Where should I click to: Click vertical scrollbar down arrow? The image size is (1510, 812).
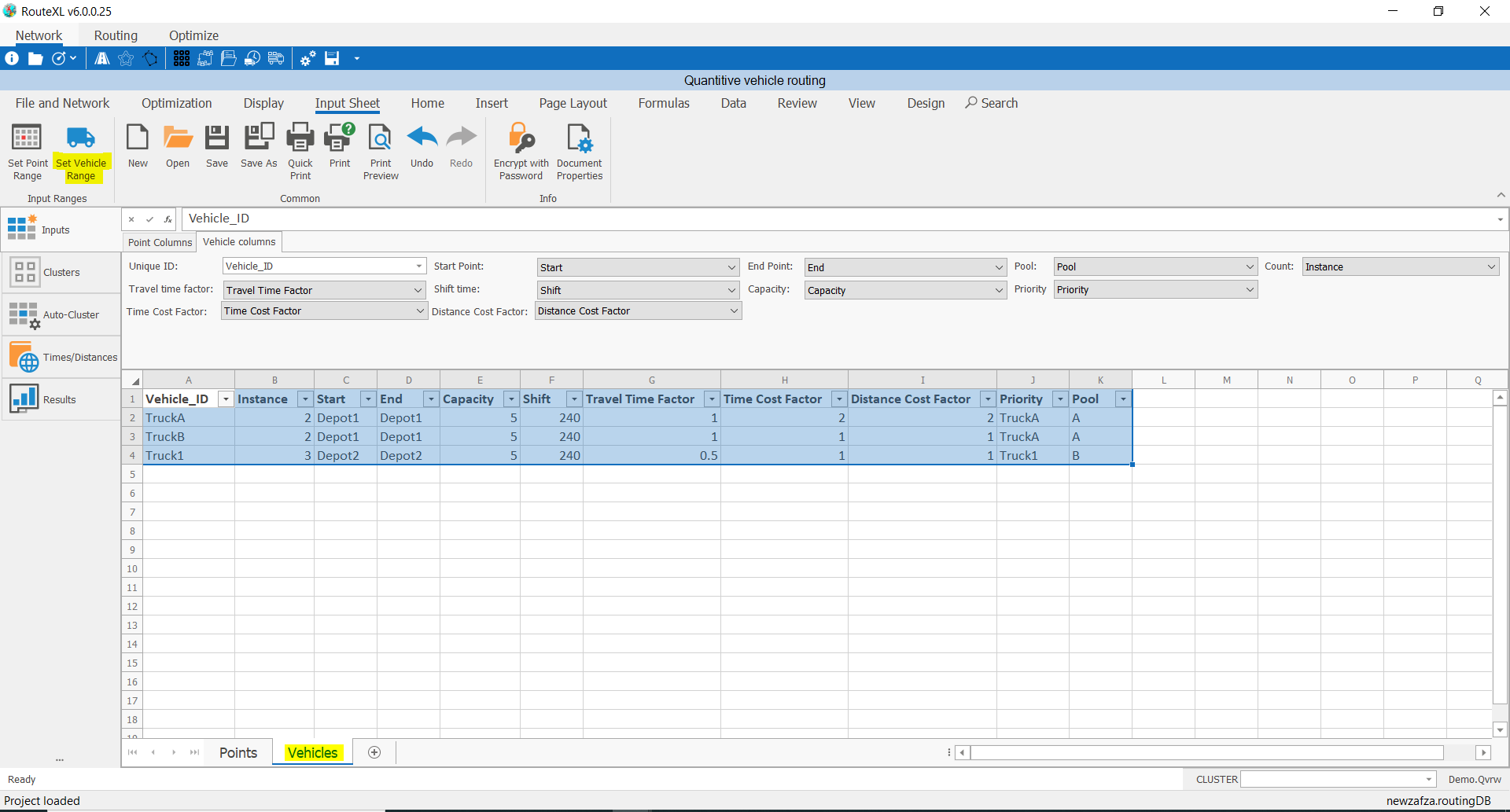pos(1500,729)
